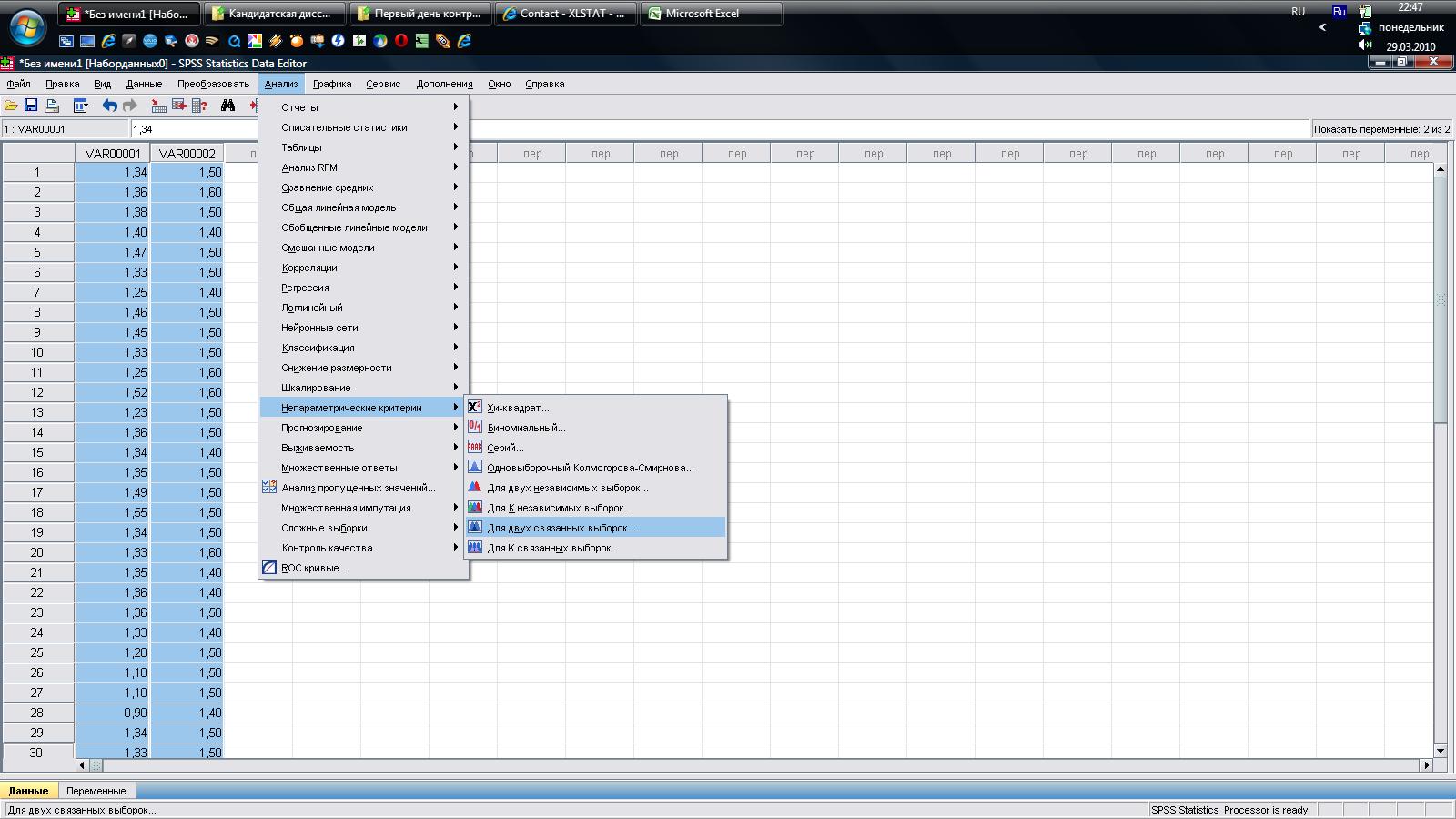Choose "Хи-квадрат..." from the submenu
This screenshot has height=819, width=1456.
[518, 408]
